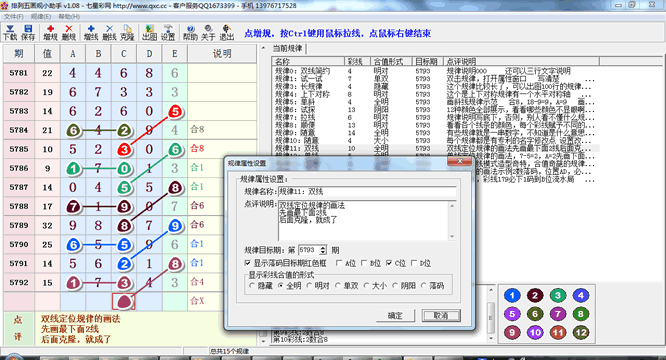This screenshot has width=666, height=360.
Task: Click the red-framed target cell in column C
Action: (124, 301)
